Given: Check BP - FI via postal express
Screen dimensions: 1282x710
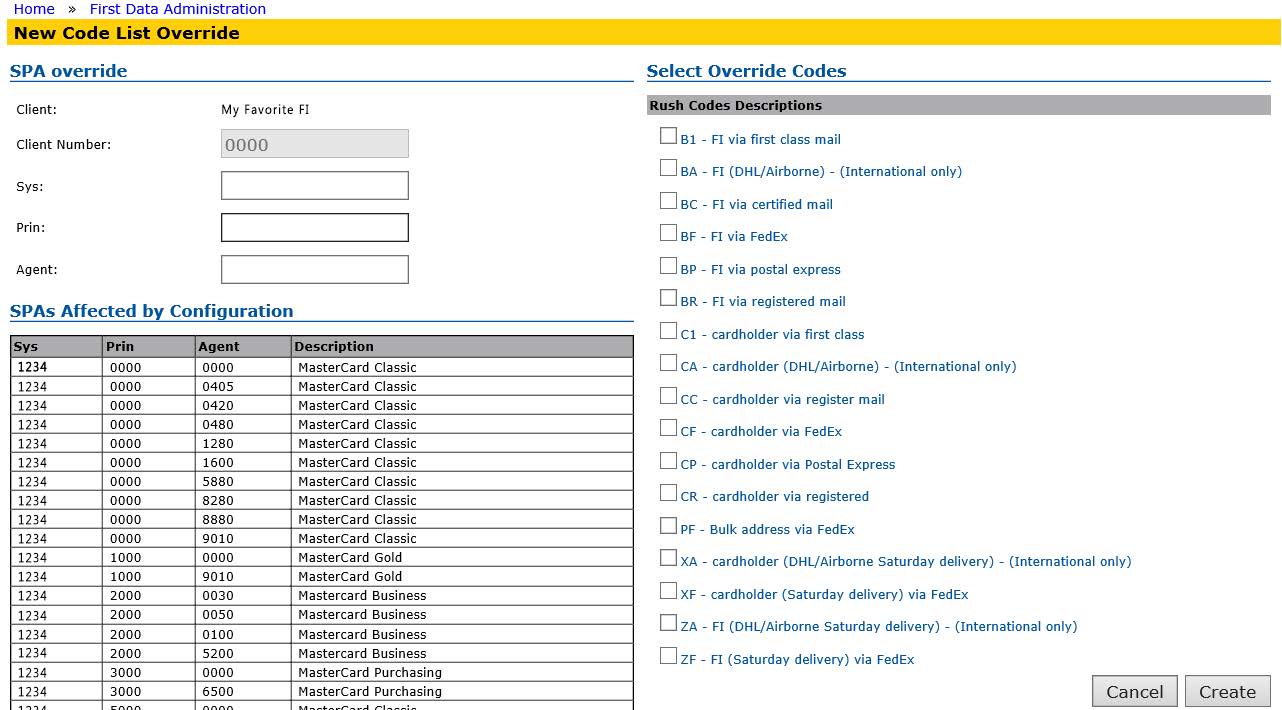Looking at the screenshot, I should 668,266.
